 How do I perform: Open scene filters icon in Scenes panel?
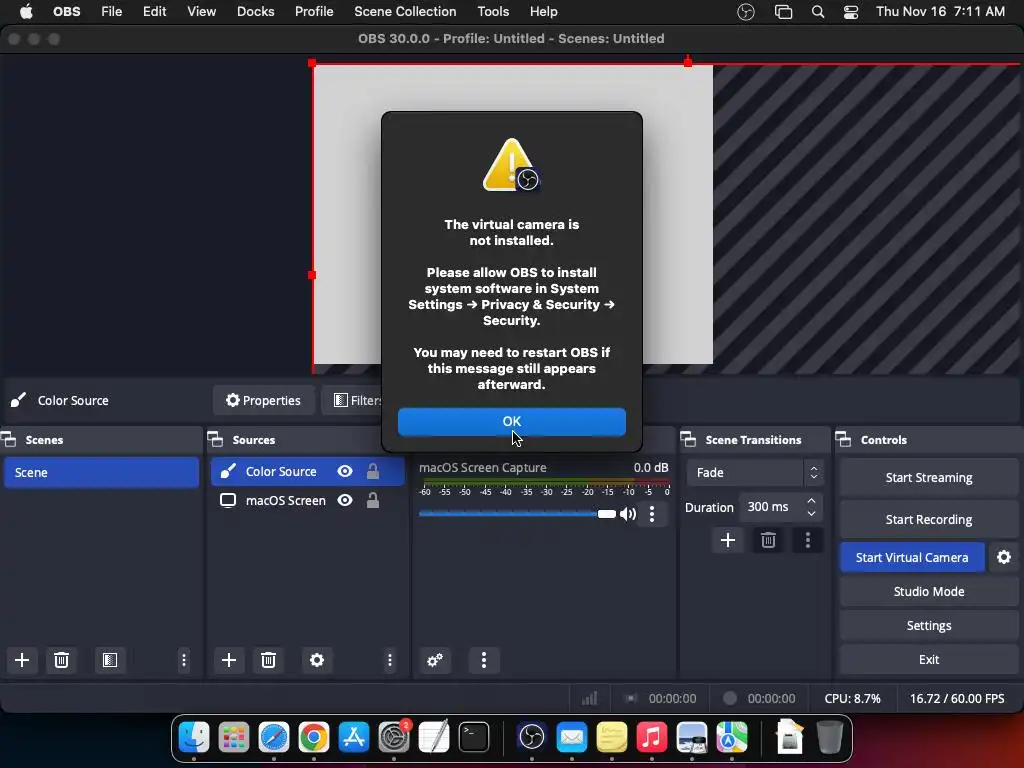(110, 660)
